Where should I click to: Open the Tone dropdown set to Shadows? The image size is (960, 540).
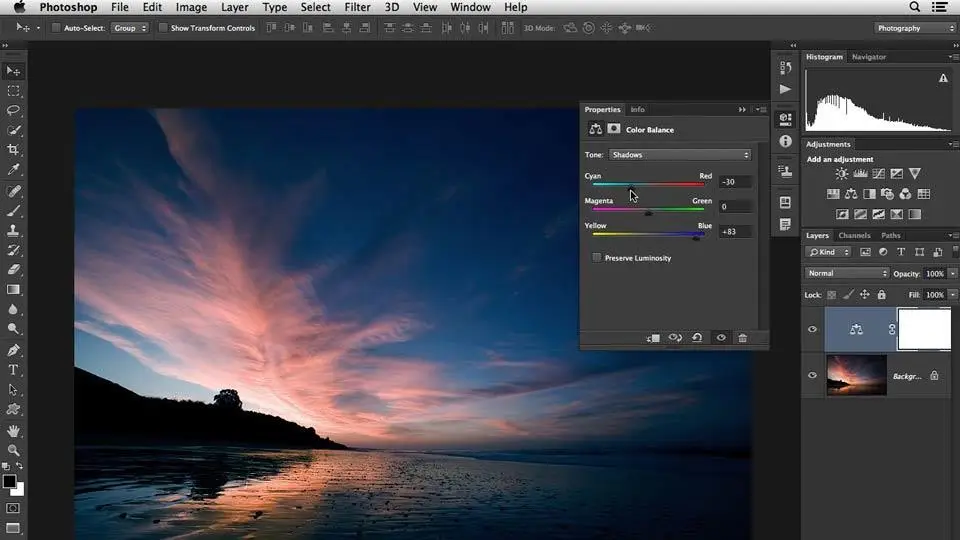click(x=680, y=155)
